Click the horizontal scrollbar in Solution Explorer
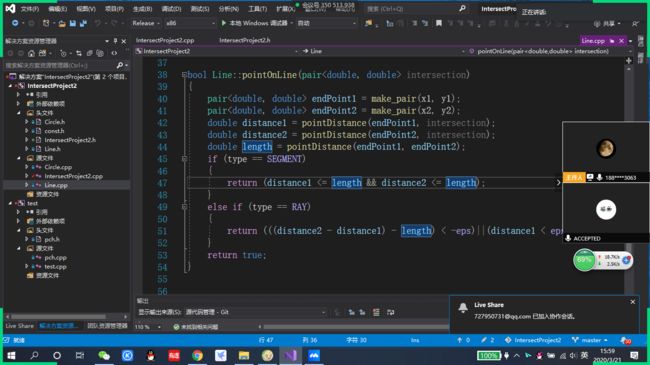Viewport: 650px width, 365px height. [x=66, y=316]
